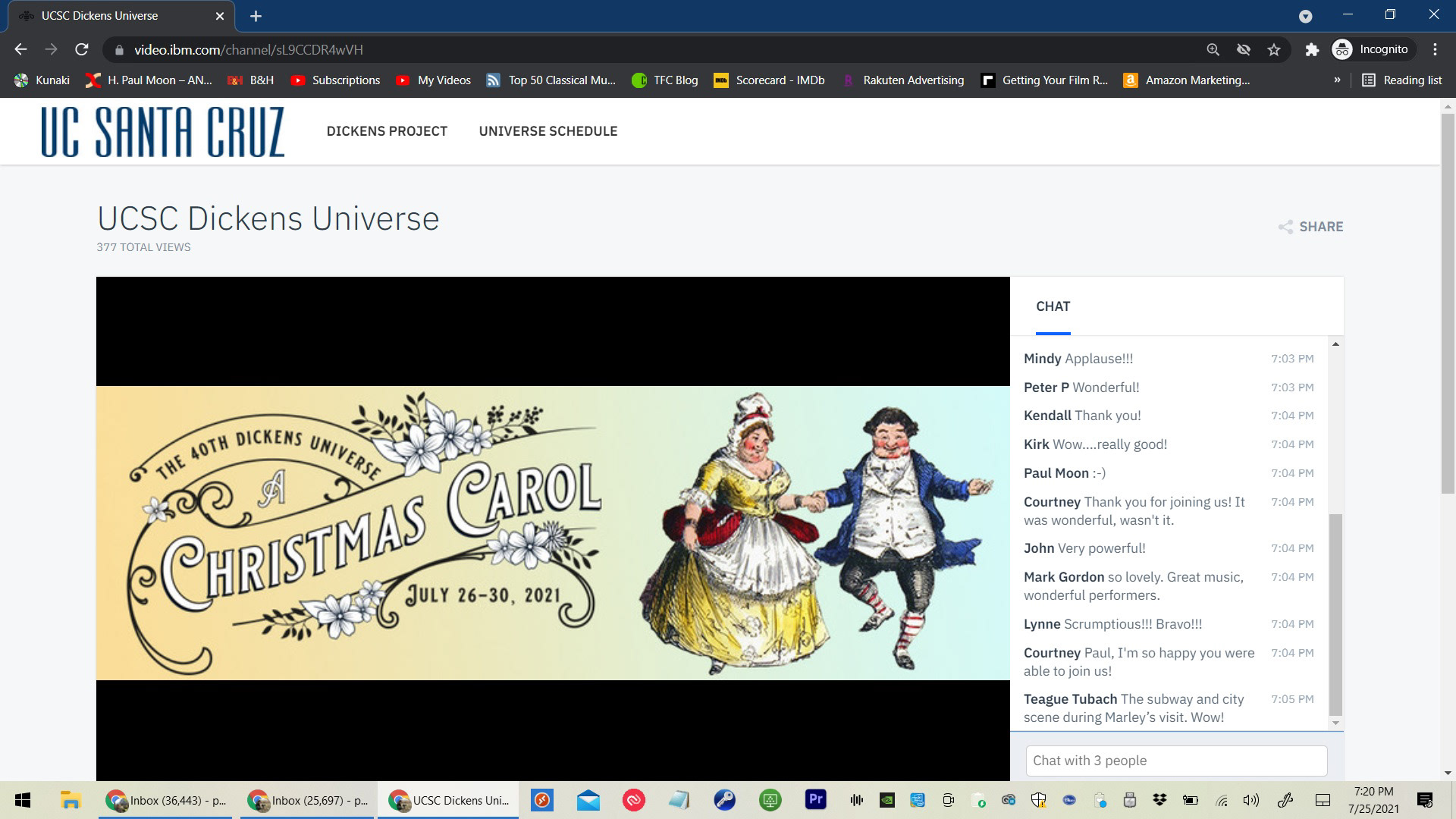The height and width of the screenshot is (819, 1456).
Task: Open the DICKENS PROJECT nav link
Action: click(387, 131)
